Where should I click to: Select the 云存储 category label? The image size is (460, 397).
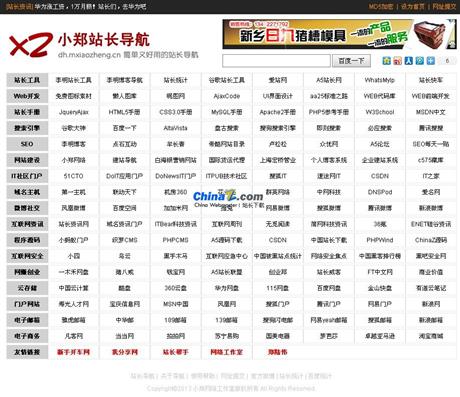[x=27, y=288]
